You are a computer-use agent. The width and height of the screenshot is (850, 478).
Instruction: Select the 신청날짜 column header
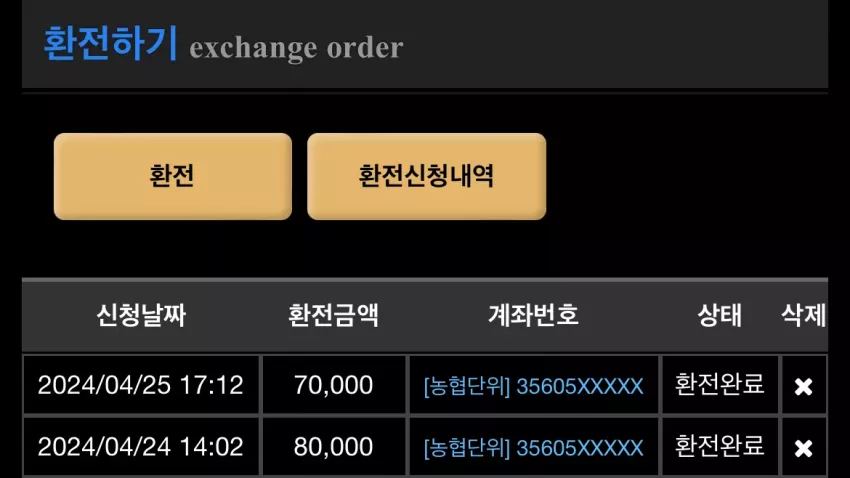pyautogui.click(x=141, y=315)
